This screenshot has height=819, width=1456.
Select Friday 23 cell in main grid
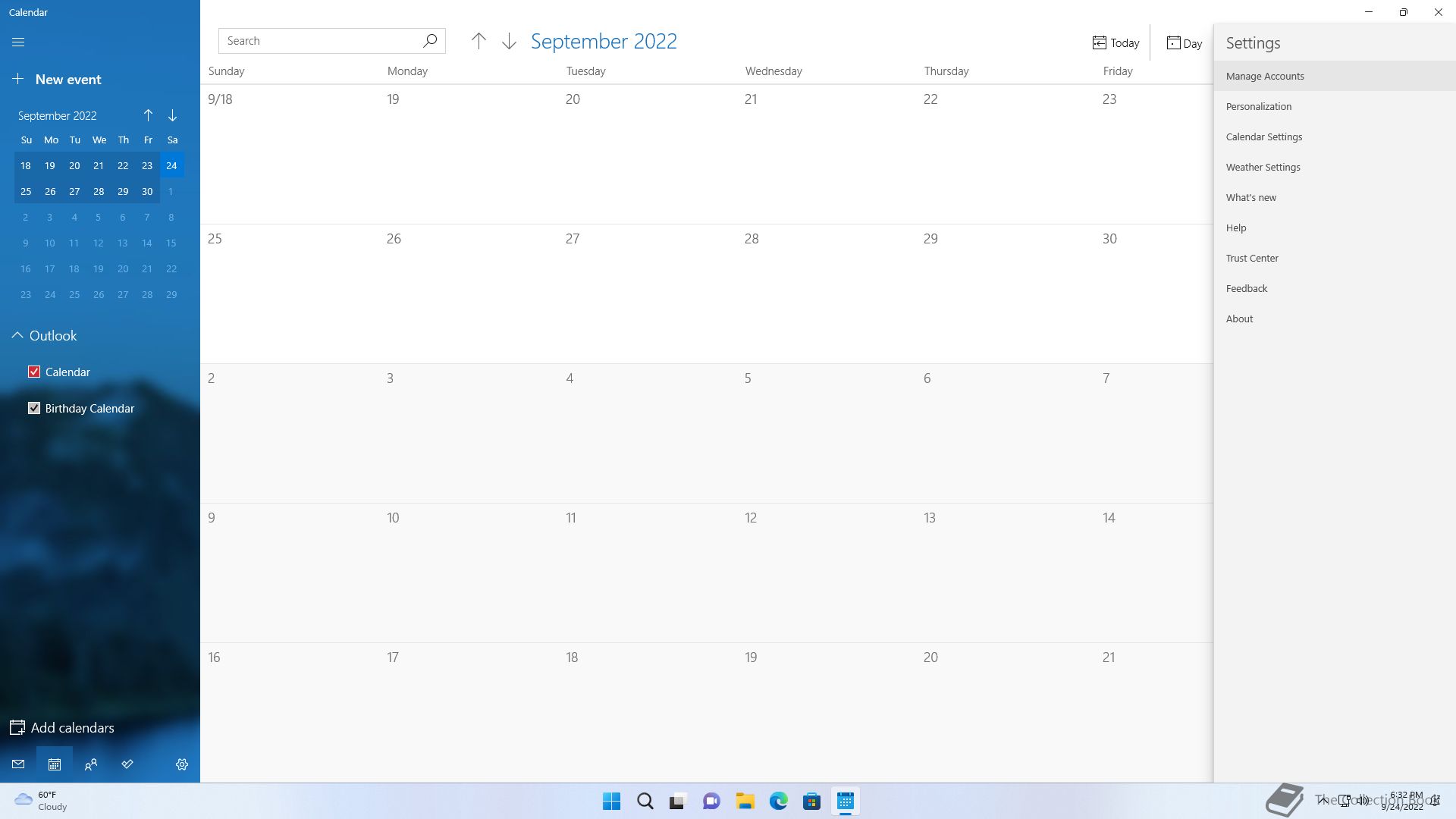click(x=1154, y=154)
